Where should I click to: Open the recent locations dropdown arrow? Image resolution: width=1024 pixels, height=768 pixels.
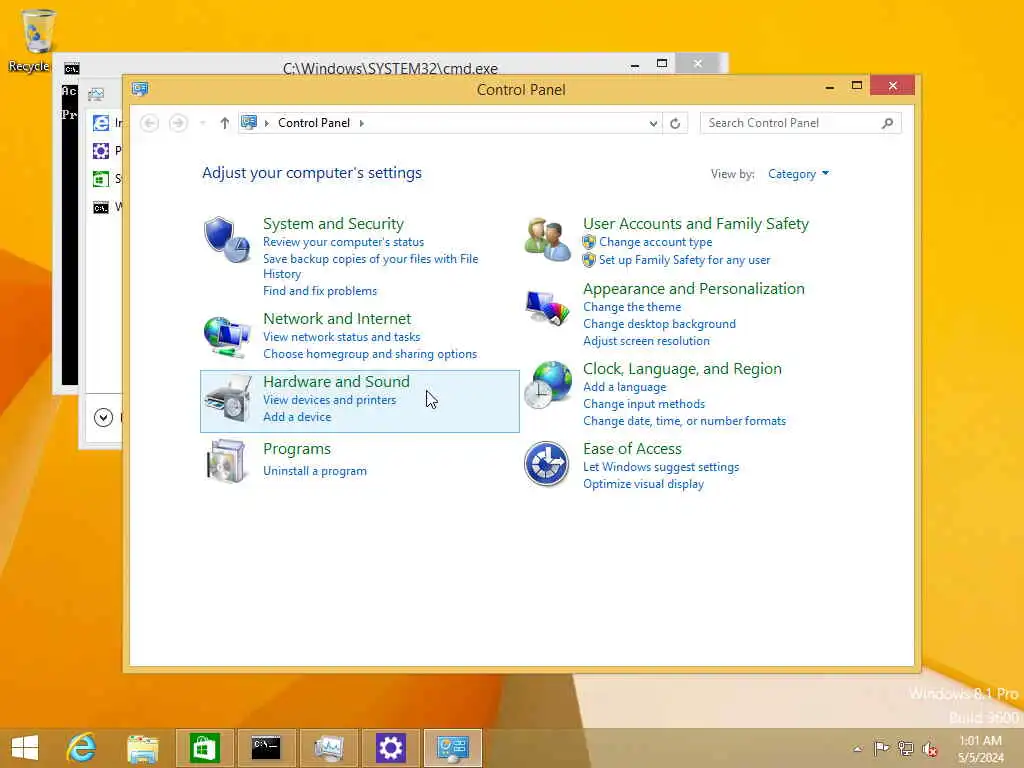click(x=202, y=123)
